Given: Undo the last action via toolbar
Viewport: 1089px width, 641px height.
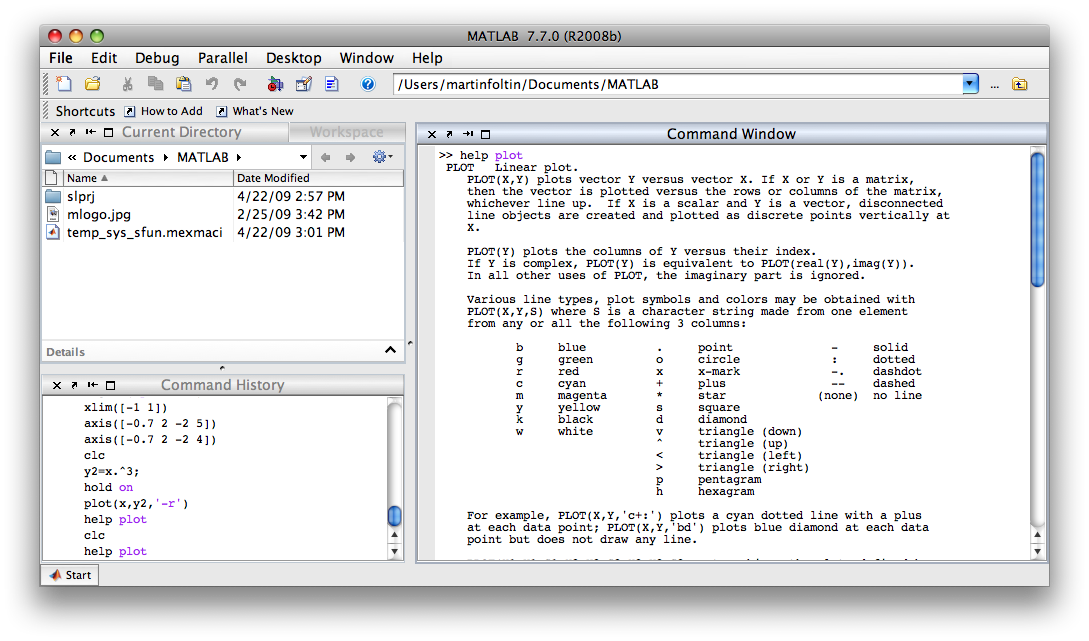Looking at the screenshot, I should [x=212, y=84].
